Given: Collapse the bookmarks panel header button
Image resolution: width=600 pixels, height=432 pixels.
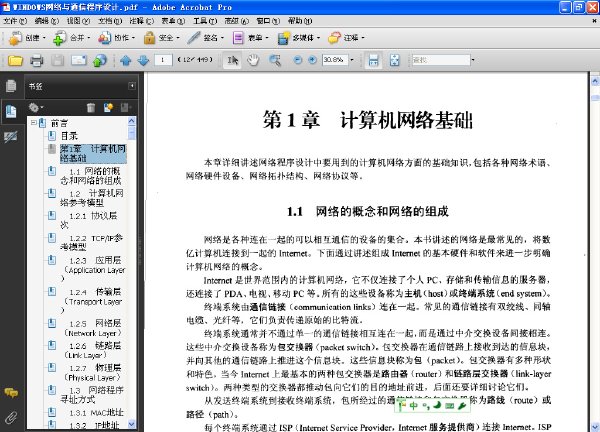Looking at the screenshot, I should (x=132, y=86).
